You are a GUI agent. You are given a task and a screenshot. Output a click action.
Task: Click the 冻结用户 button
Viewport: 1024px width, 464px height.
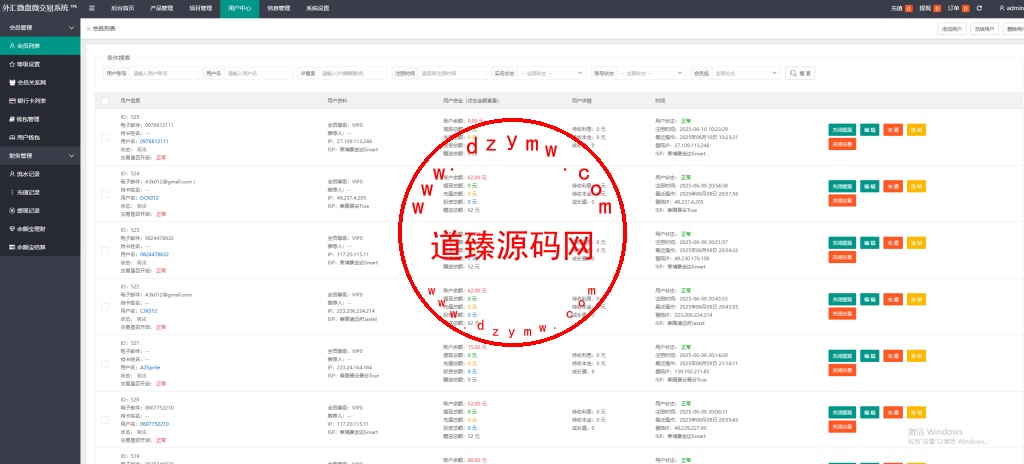pyautogui.click(x=984, y=29)
